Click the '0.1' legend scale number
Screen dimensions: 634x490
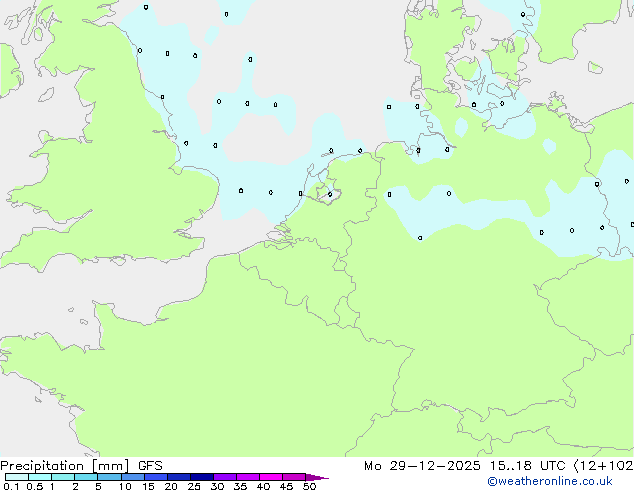[x=11, y=486]
